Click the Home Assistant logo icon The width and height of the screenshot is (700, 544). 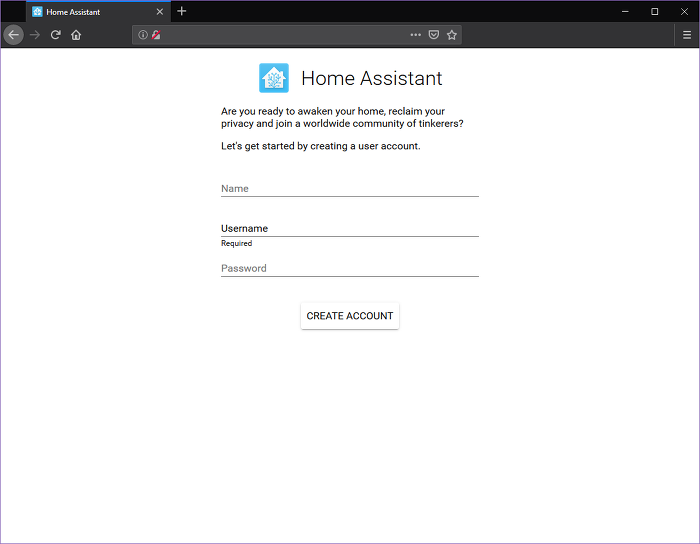pos(274,78)
